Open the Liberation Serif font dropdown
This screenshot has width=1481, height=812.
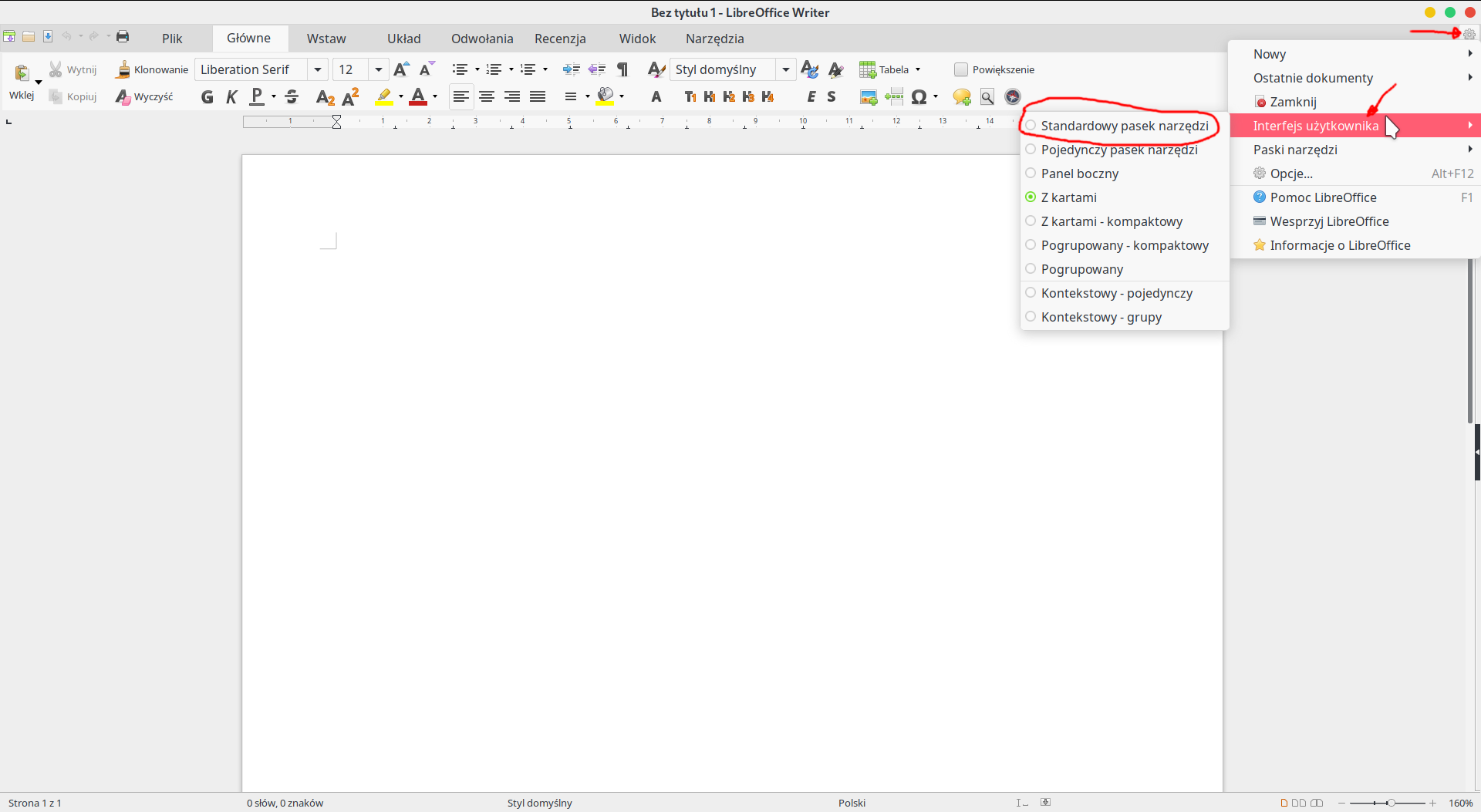[x=317, y=69]
